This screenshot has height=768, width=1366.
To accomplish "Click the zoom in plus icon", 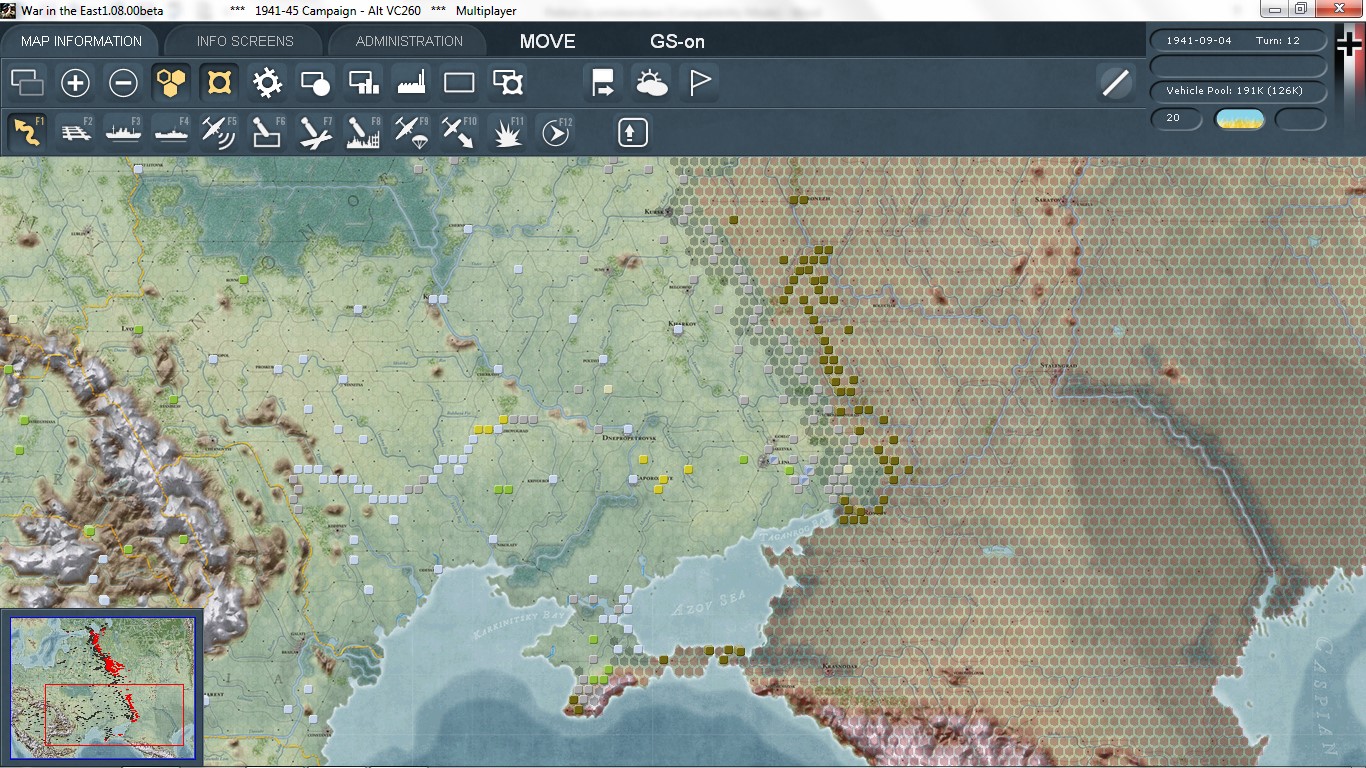I will pyautogui.click(x=76, y=83).
